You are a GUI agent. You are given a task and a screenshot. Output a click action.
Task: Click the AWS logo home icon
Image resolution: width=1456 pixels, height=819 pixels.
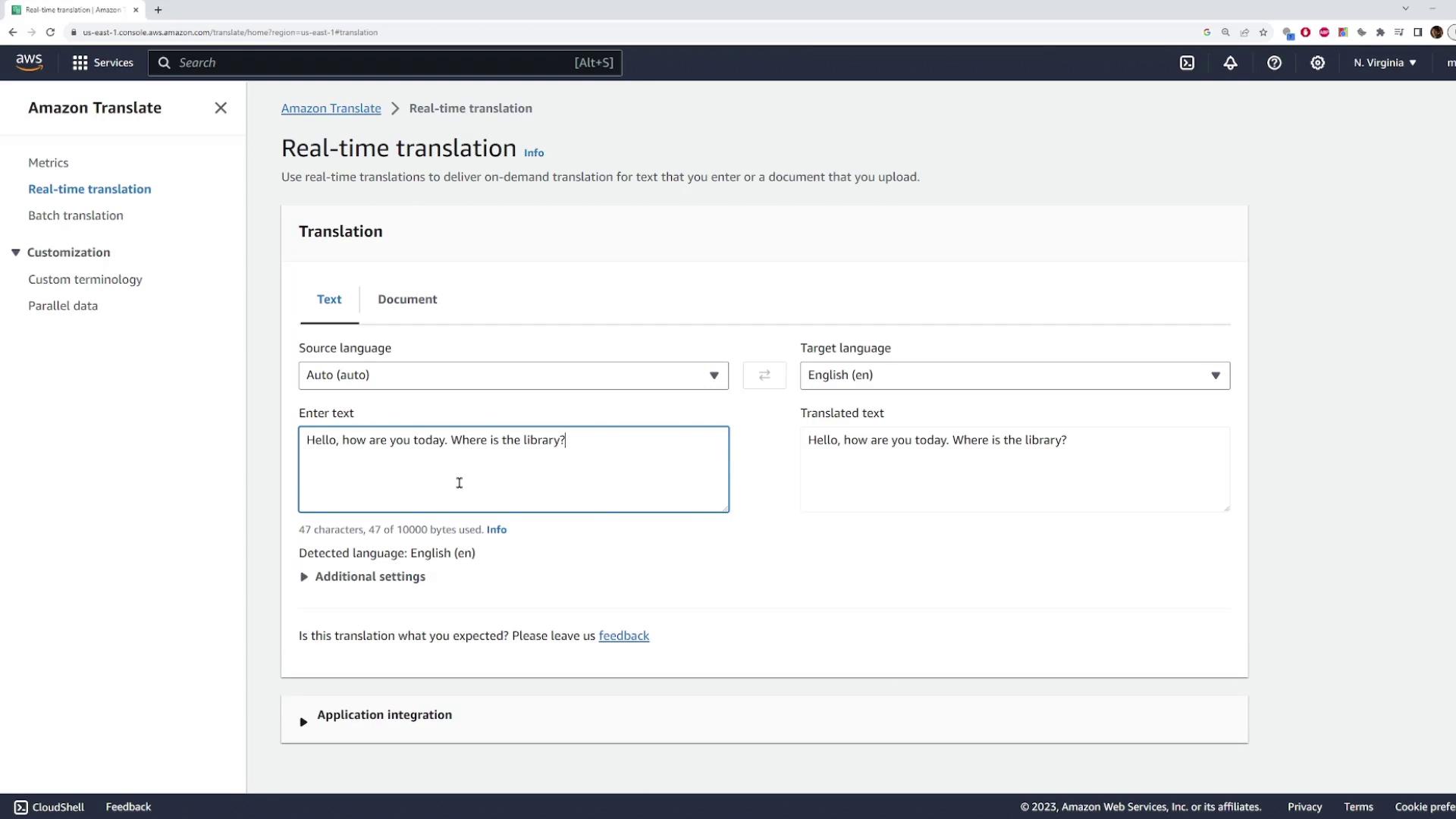pos(29,62)
